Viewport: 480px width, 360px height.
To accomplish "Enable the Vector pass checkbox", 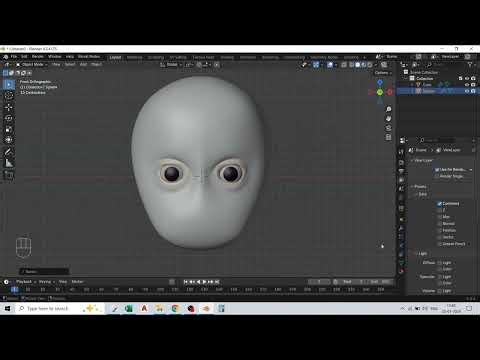I will tap(439, 237).
